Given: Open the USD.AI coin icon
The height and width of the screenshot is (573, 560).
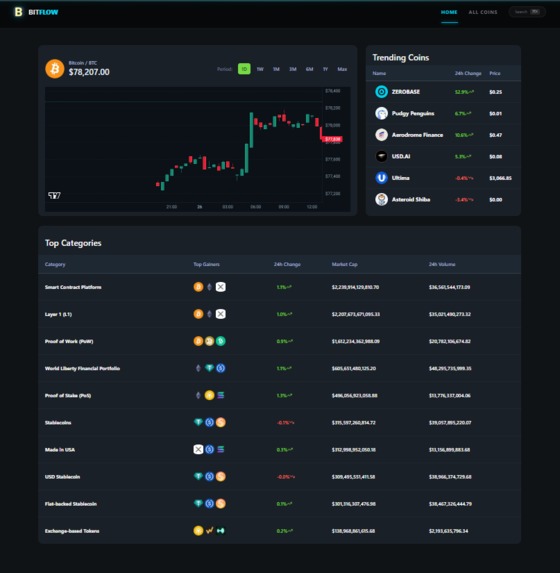Looking at the screenshot, I should [381, 156].
